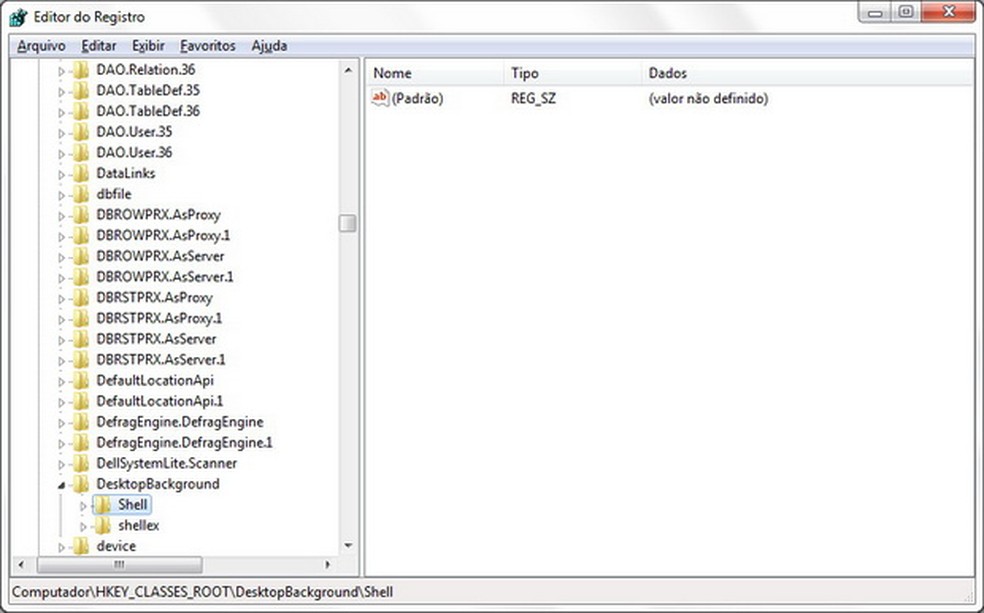Viewport: 984px width, 613px height.
Task: Click the Registry Editor title bar icon
Action: [18, 17]
